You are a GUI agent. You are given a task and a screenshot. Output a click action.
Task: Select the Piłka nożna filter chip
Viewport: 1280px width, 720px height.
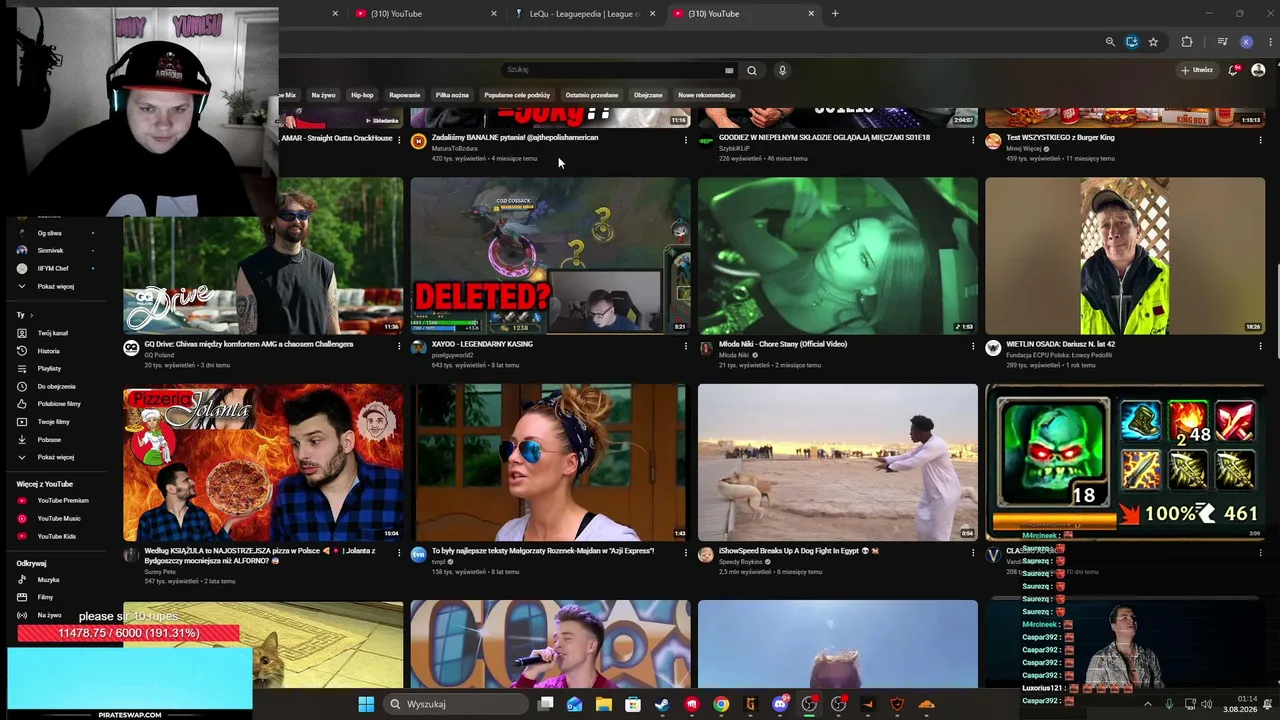(452, 95)
